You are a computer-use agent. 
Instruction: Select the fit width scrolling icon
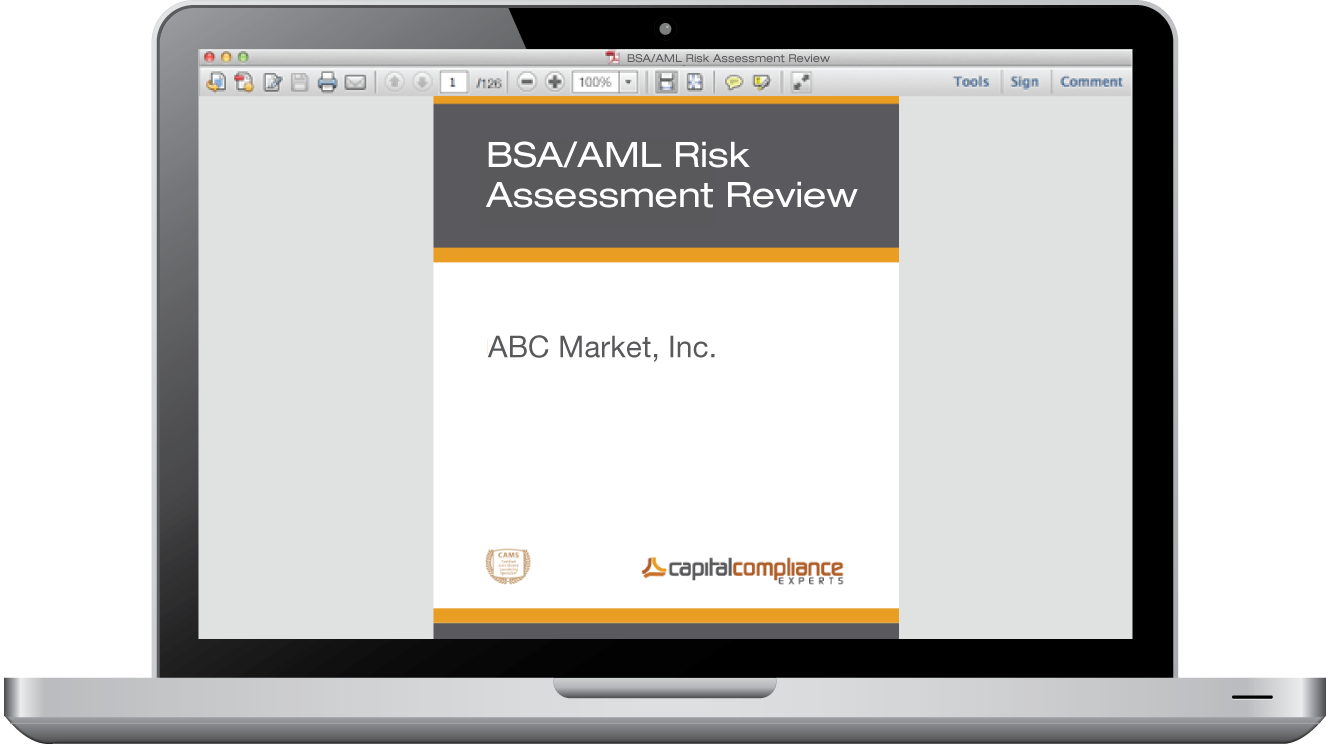(x=666, y=83)
